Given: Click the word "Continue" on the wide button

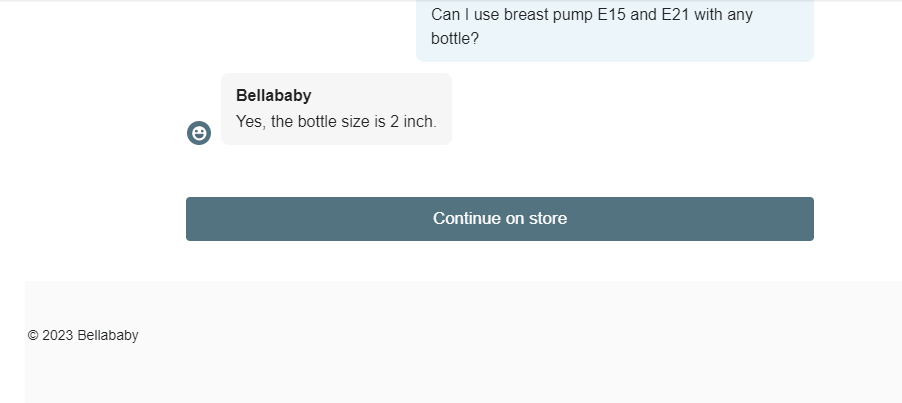Looking at the screenshot, I should pos(467,218).
